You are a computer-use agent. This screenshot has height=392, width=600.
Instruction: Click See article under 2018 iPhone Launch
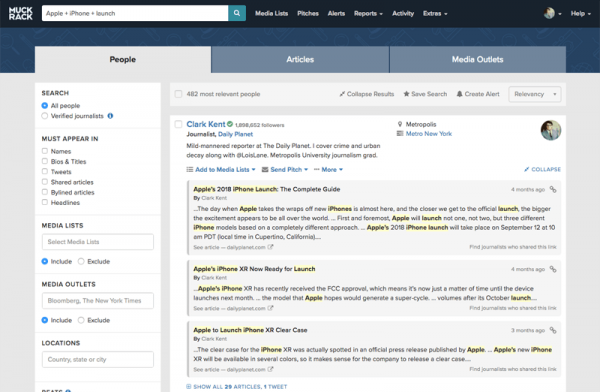click(x=233, y=247)
